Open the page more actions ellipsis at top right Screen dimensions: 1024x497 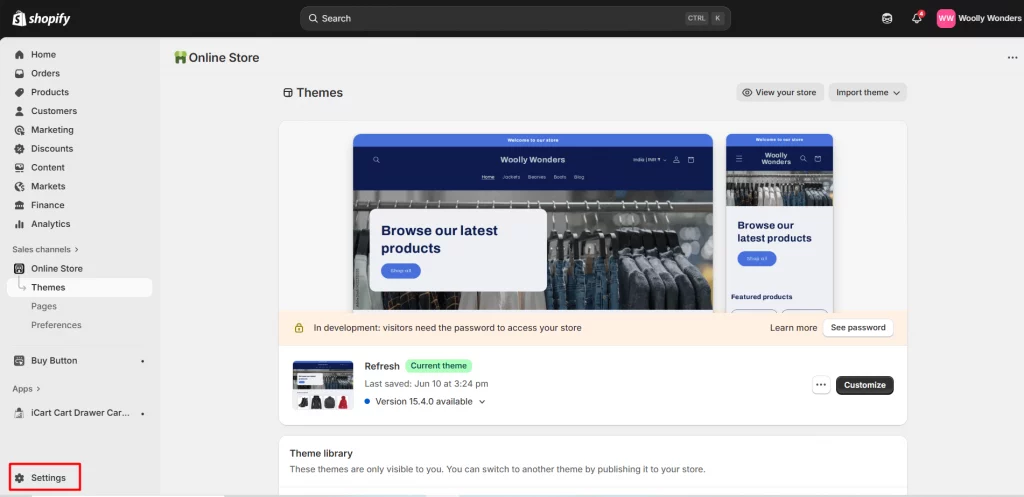coord(1012,57)
